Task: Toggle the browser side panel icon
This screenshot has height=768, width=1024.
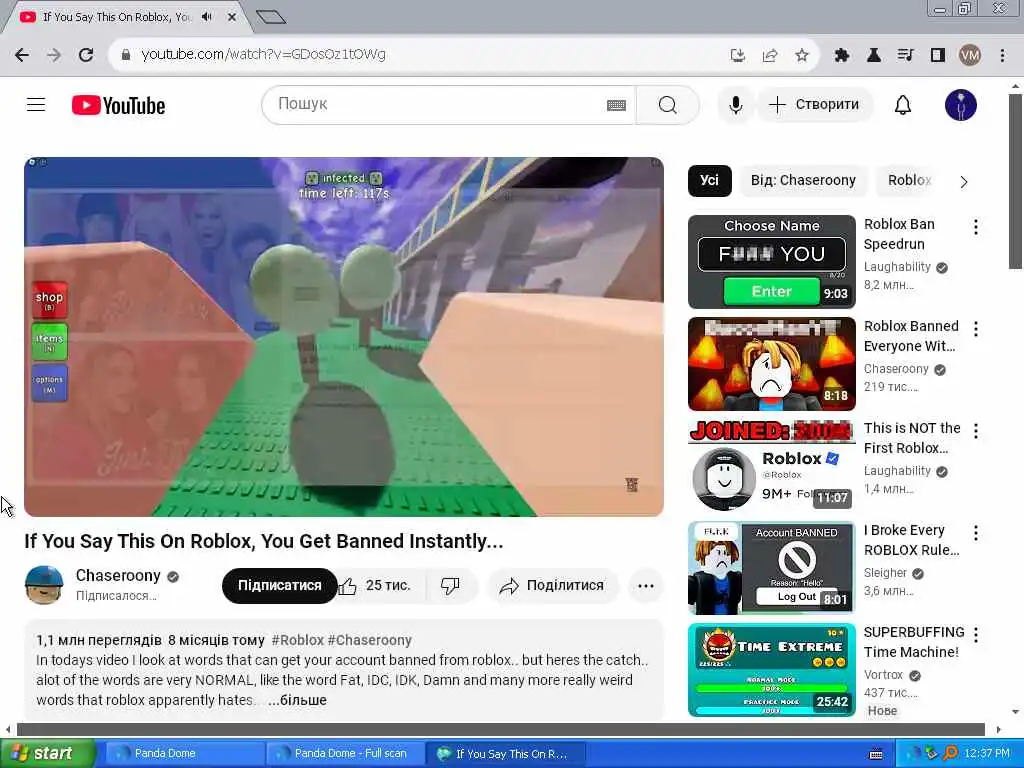Action: point(938,55)
